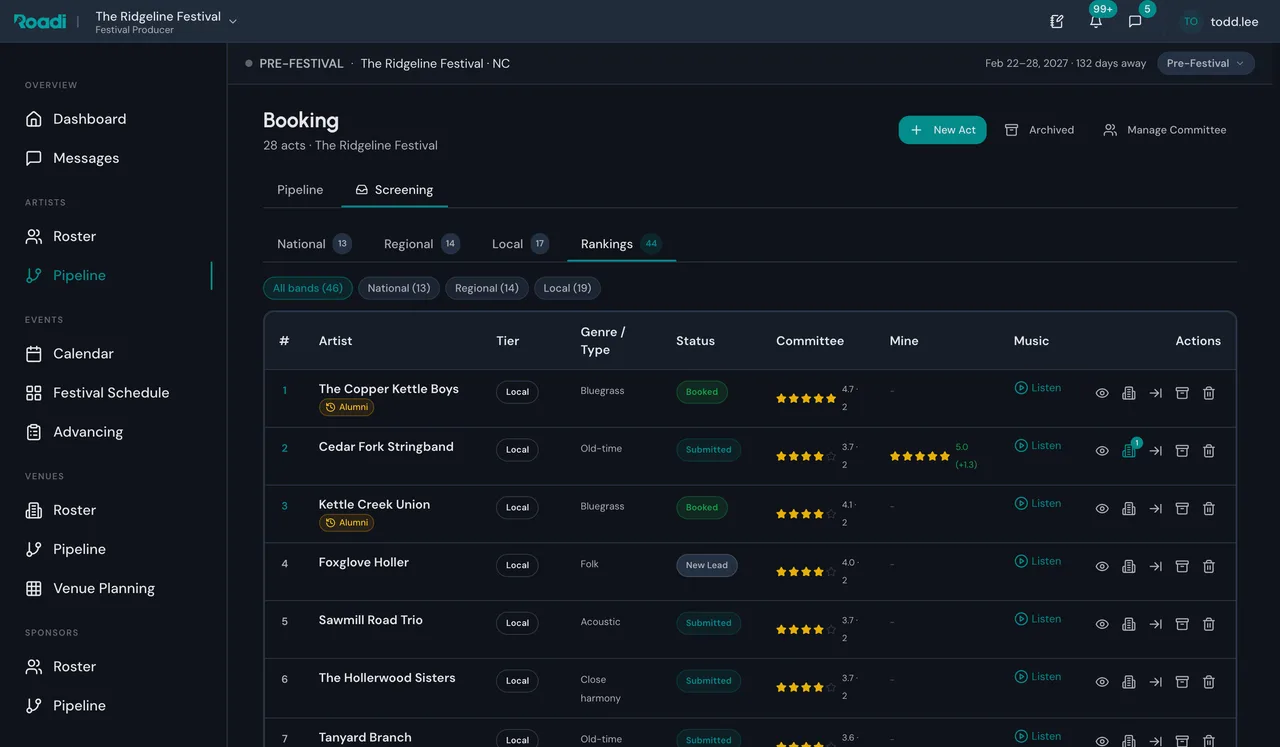Open Cedar Fork Stringband notes icon with badge
The image size is (1280, 747).
pos(1129,451)
